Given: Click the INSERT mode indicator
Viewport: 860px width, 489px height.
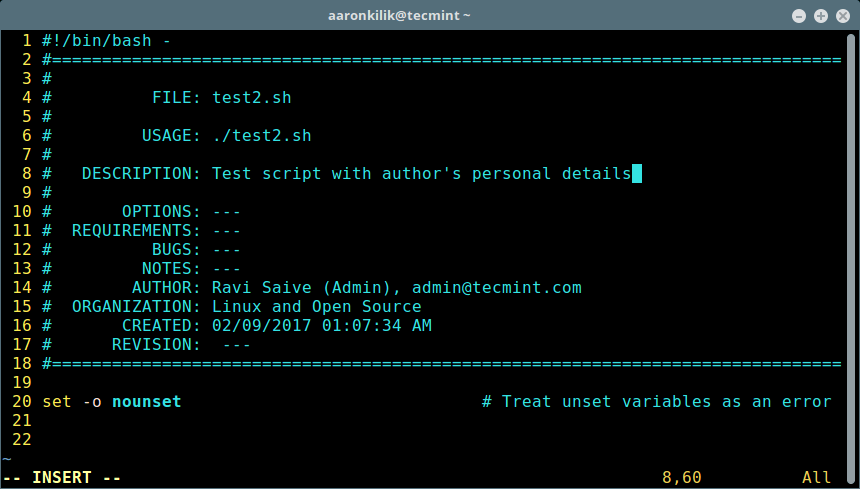Looking at the screenshot, I should point(76,478).
